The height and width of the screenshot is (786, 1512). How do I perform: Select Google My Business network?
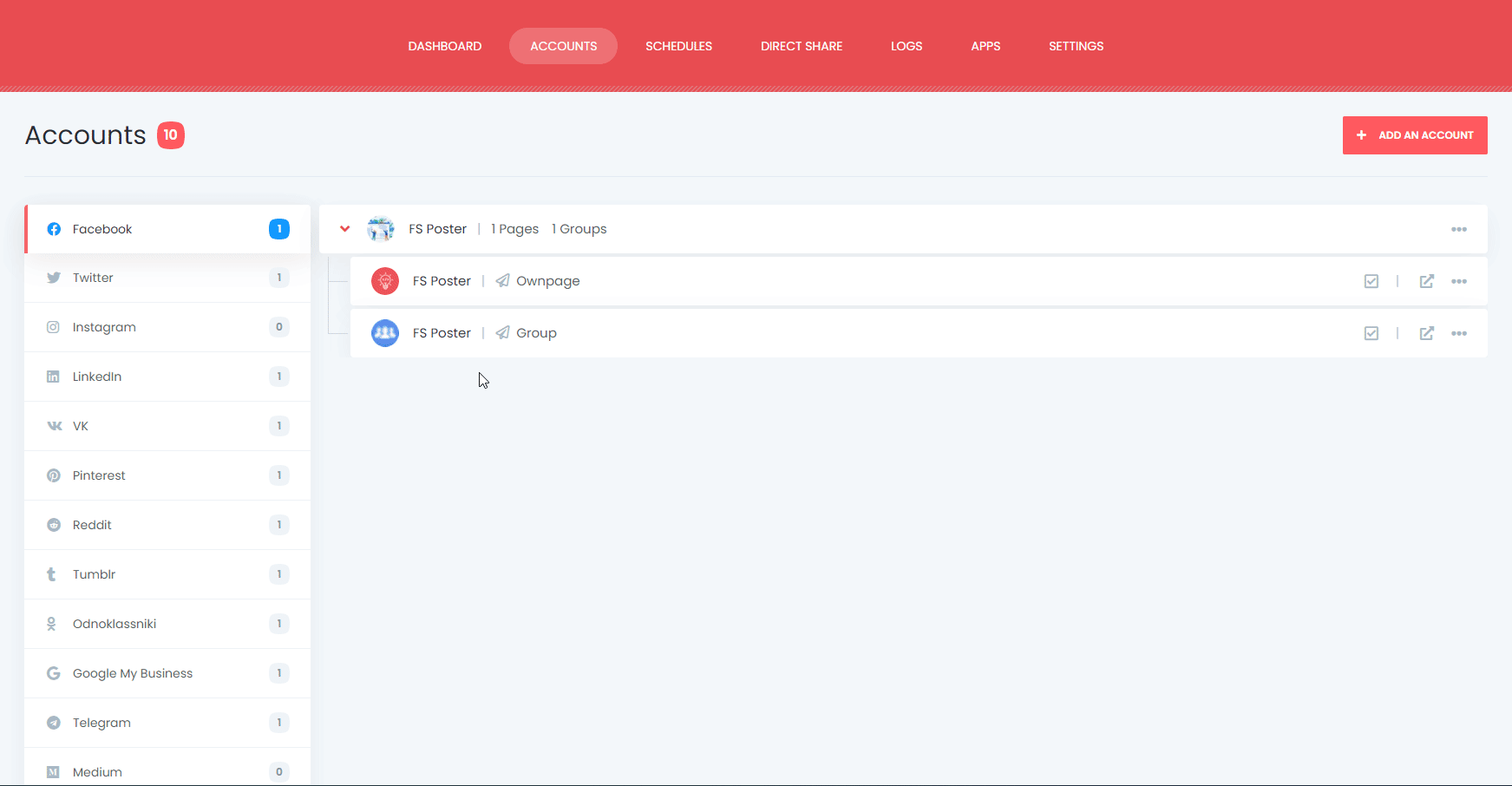(x=167, y=673)
